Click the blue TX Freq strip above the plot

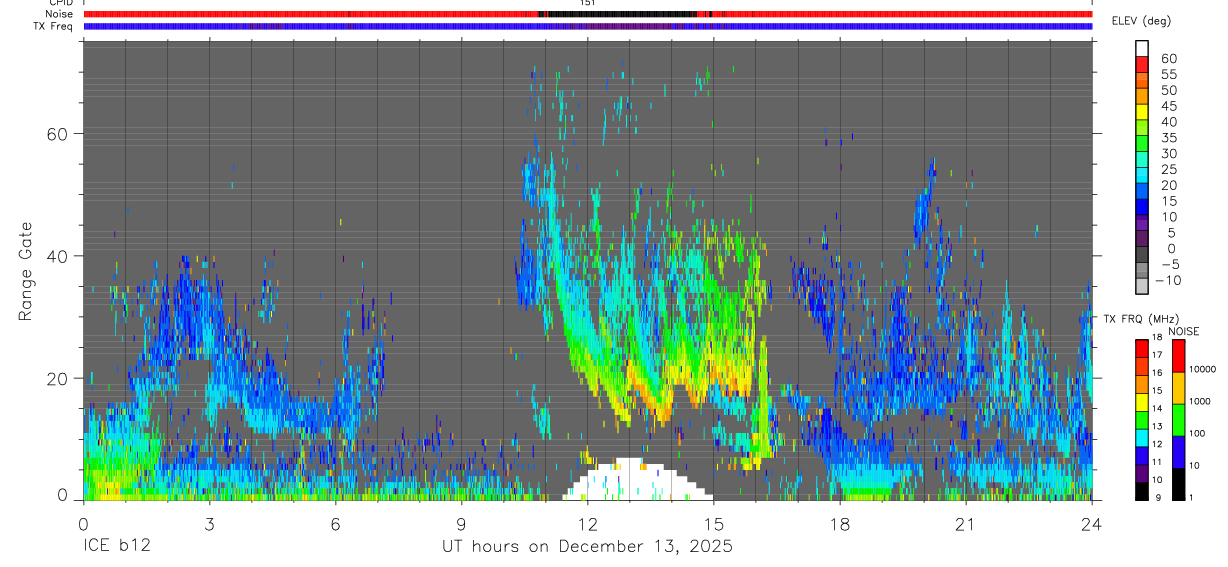587,26
